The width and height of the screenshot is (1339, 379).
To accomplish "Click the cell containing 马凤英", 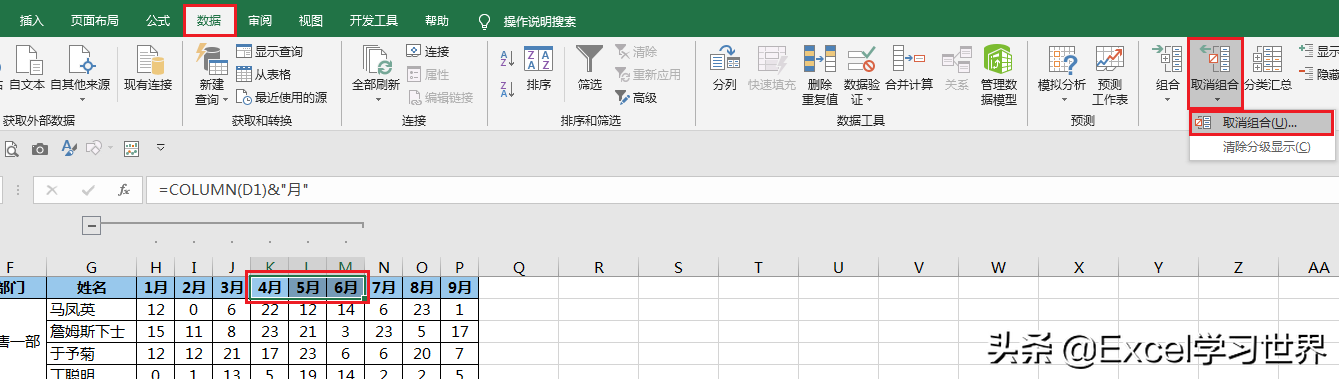I will tap(91, 309).
